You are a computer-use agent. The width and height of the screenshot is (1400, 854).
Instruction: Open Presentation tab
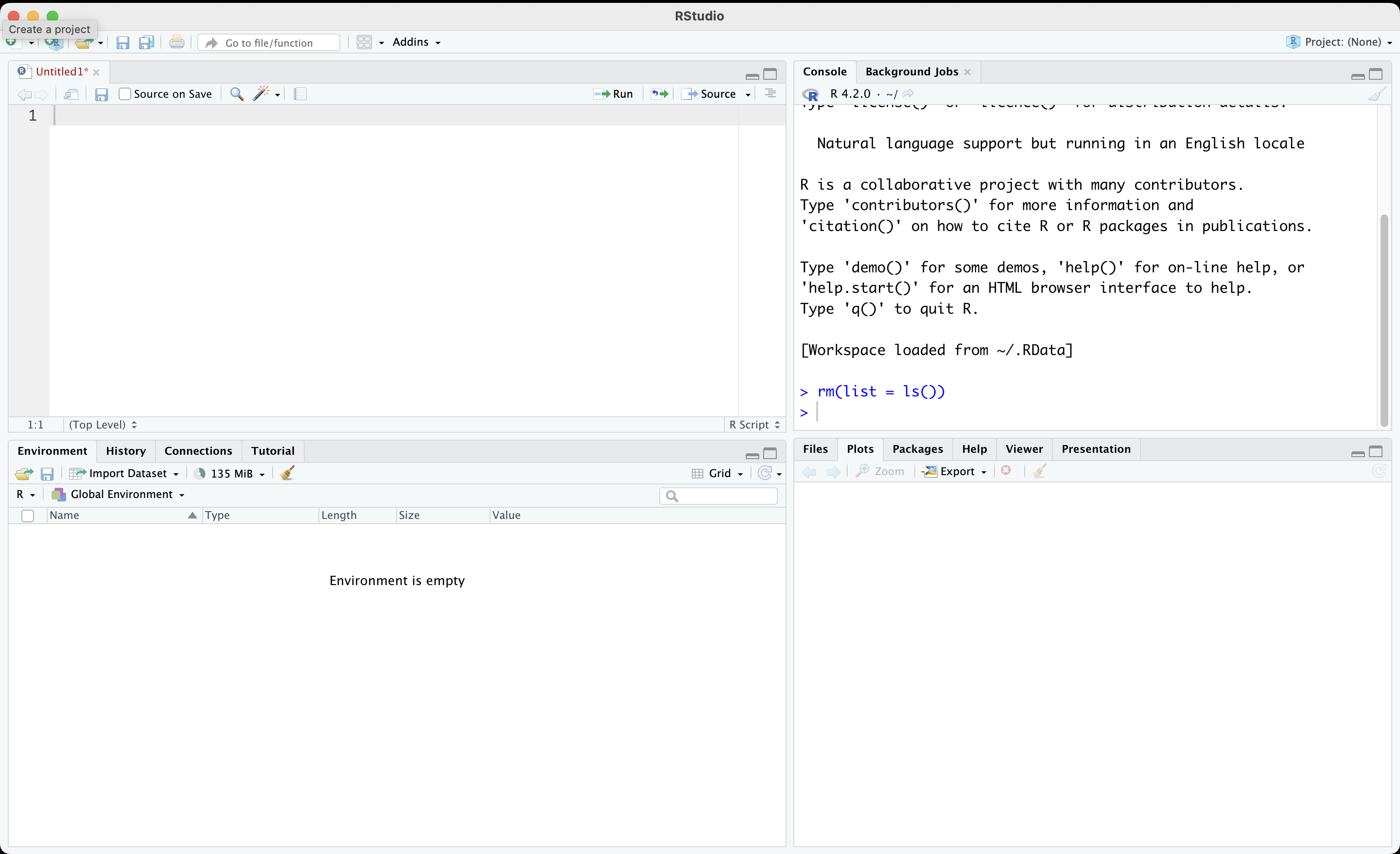(1096, 449)
